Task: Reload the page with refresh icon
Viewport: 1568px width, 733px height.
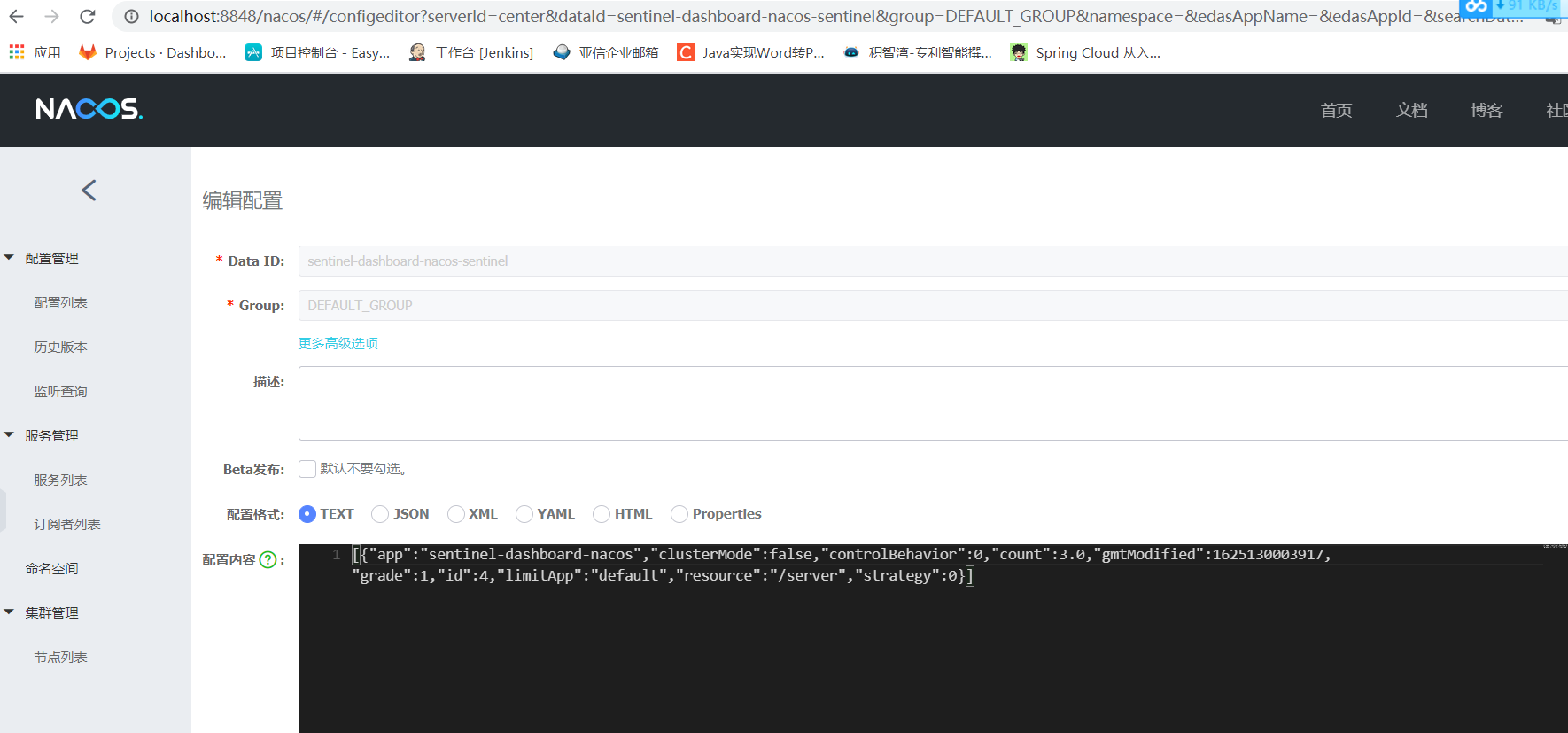Action: [x=87, y=16]
